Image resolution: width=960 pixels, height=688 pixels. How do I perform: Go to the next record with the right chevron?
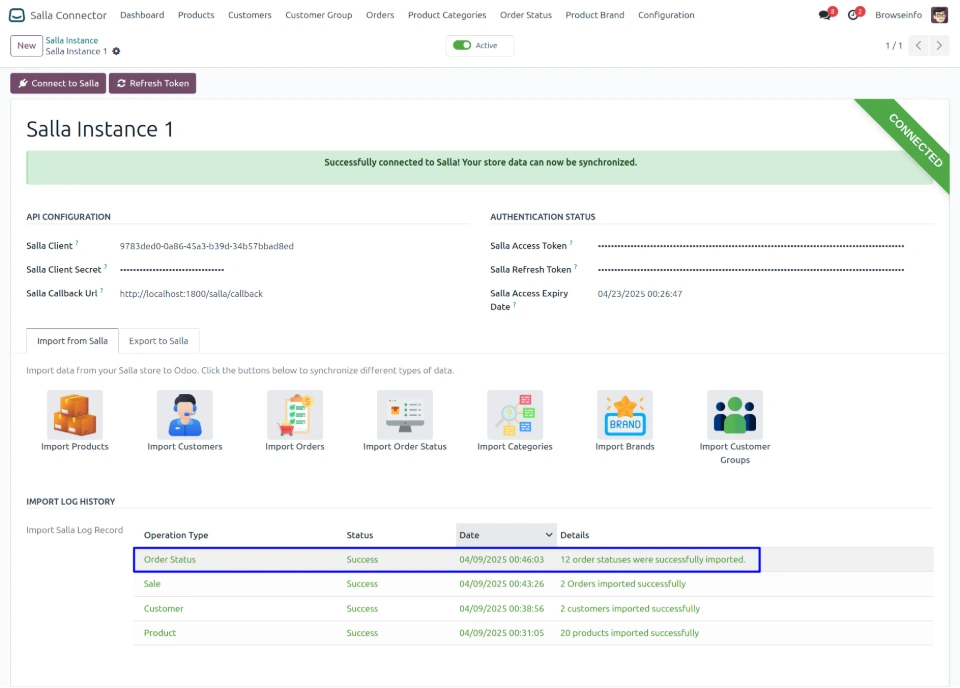coord(941,46)
